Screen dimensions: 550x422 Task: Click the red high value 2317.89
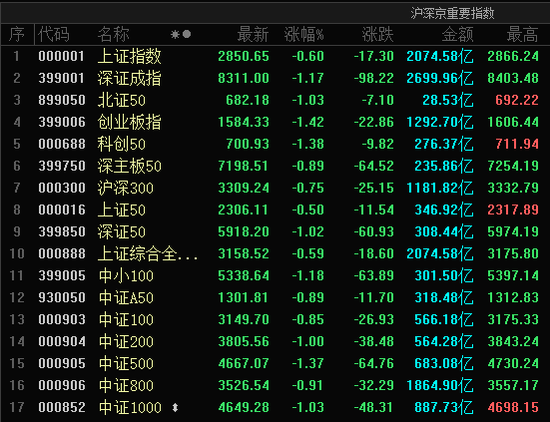[513, 210]
